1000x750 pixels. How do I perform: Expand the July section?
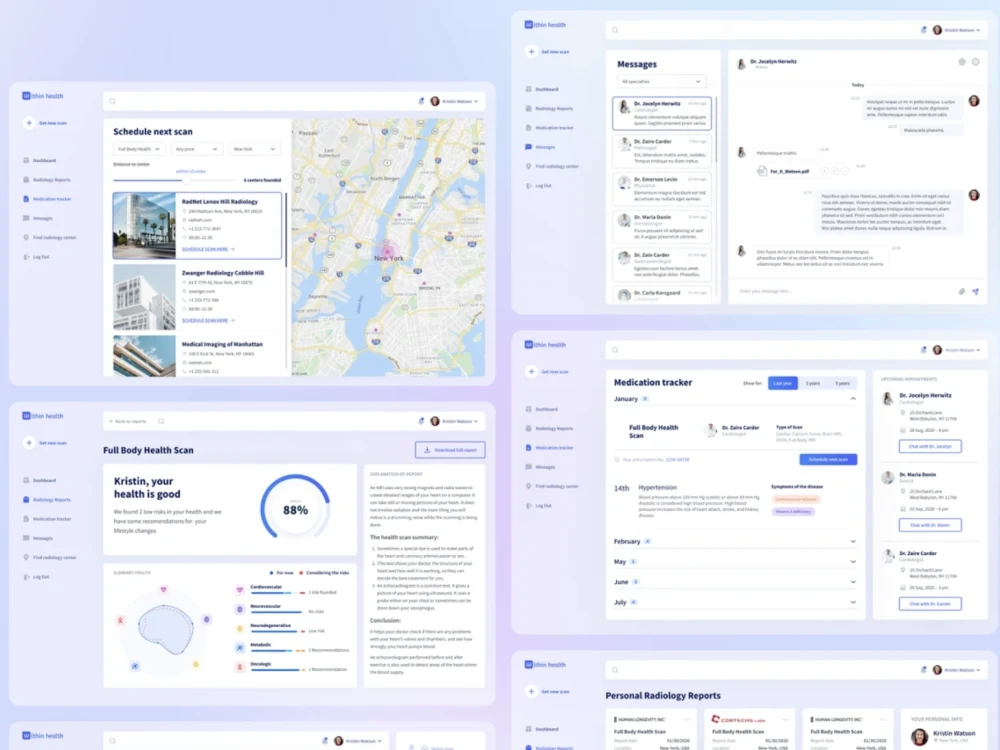point(735,603)
